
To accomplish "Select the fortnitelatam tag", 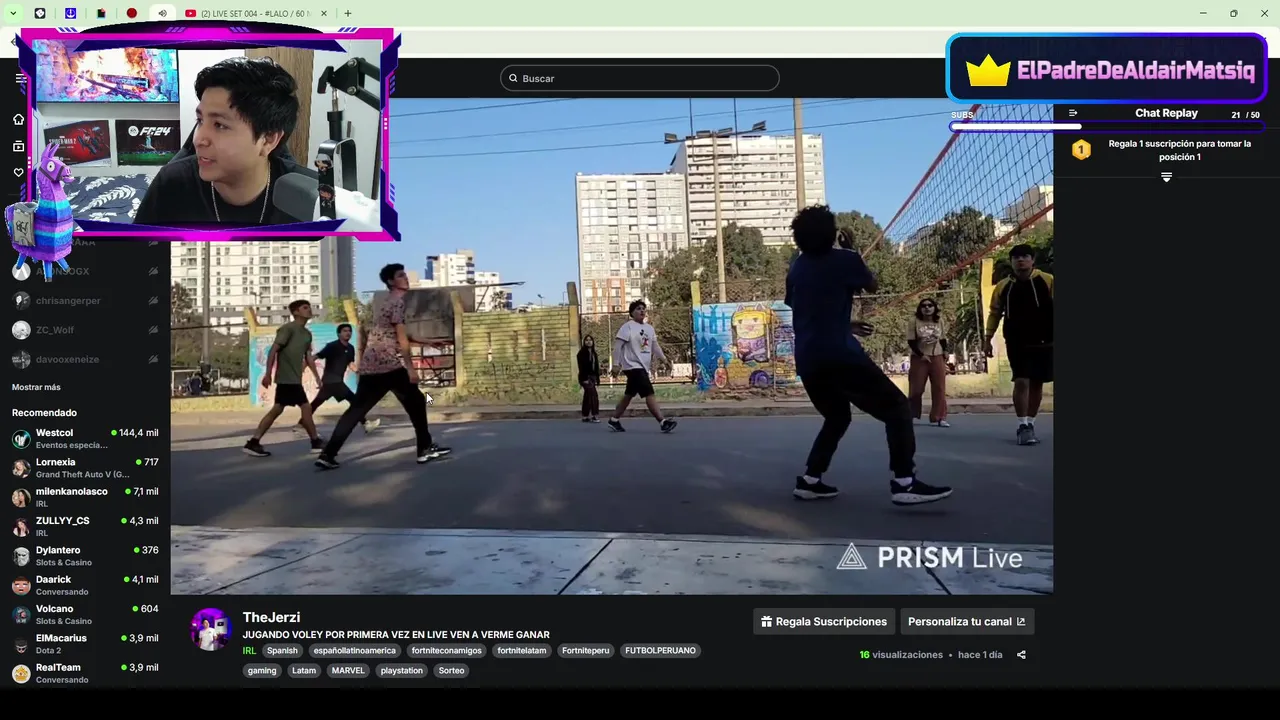I will point(522,651).
